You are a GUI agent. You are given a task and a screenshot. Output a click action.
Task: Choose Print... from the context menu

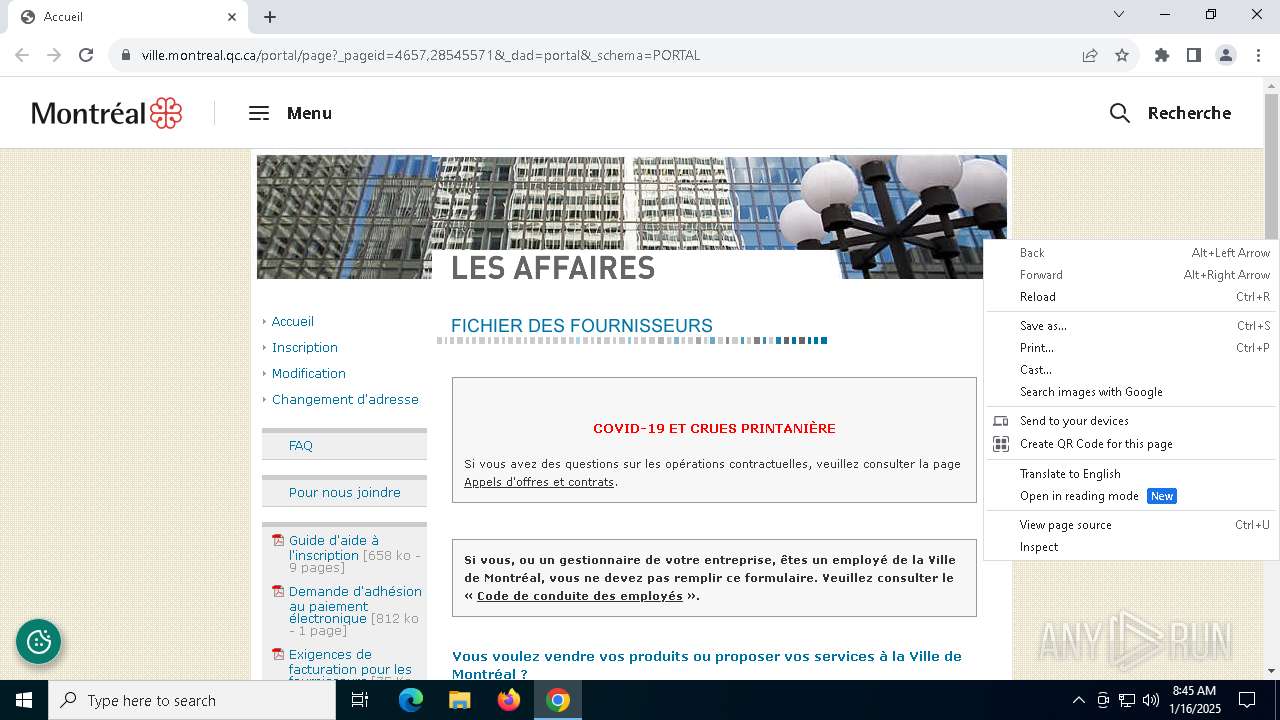coord(1131,348)
